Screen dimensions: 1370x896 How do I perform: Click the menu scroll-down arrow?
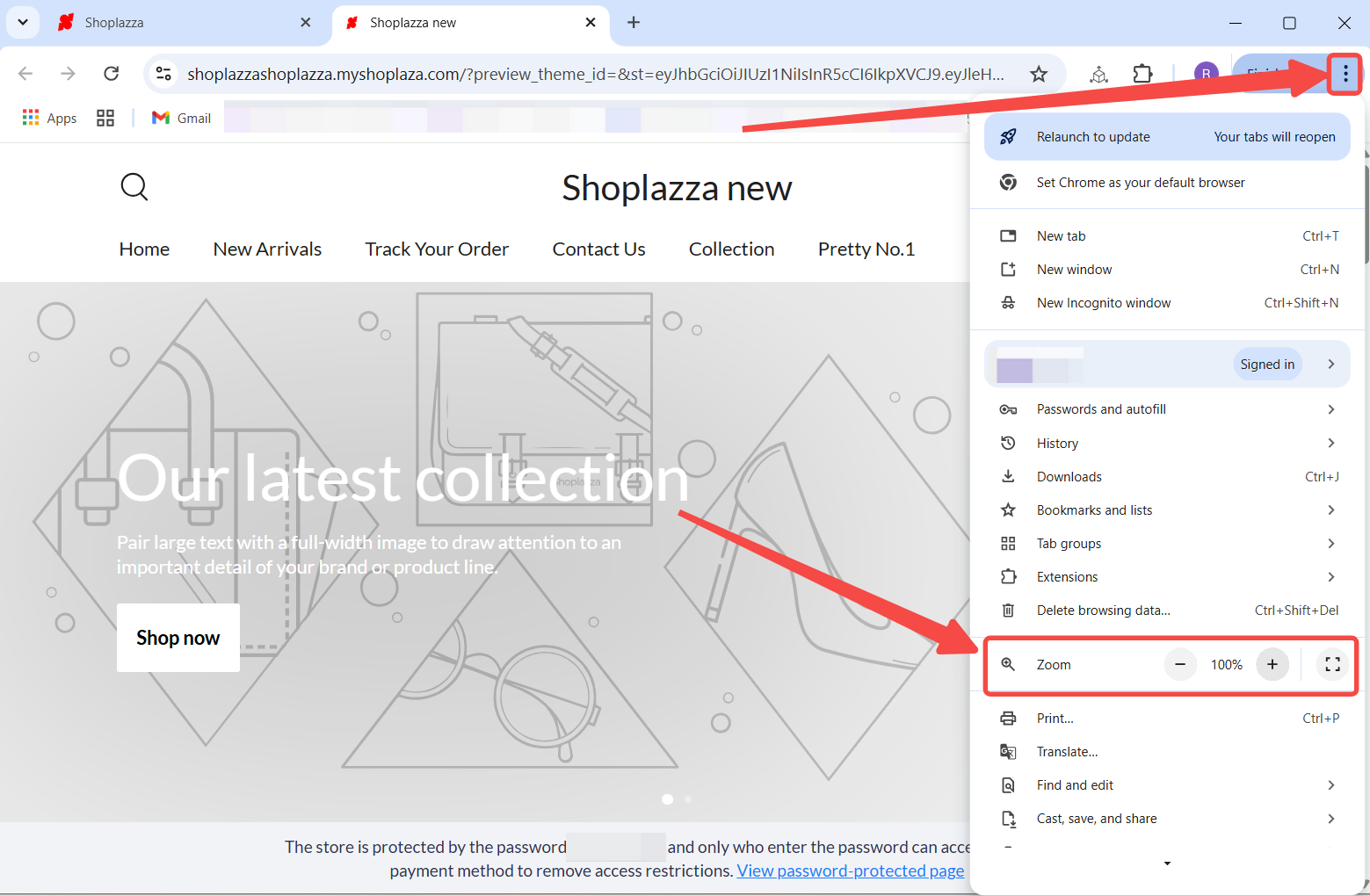pyautogui.click(x=1167, y=863)
